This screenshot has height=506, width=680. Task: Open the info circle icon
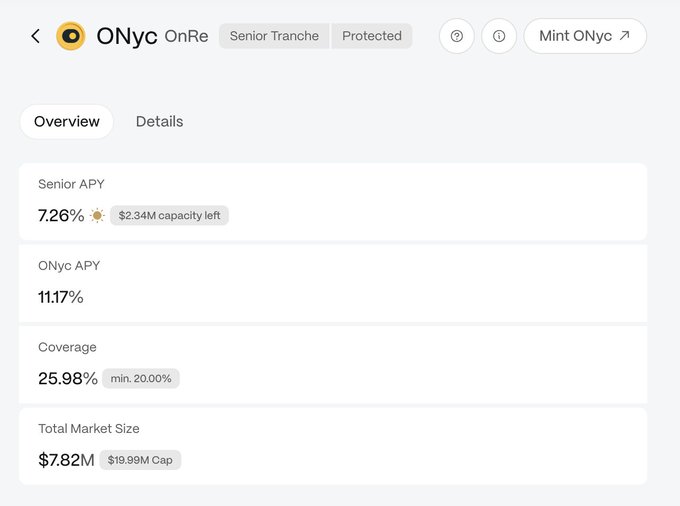[x=499, y=36]
